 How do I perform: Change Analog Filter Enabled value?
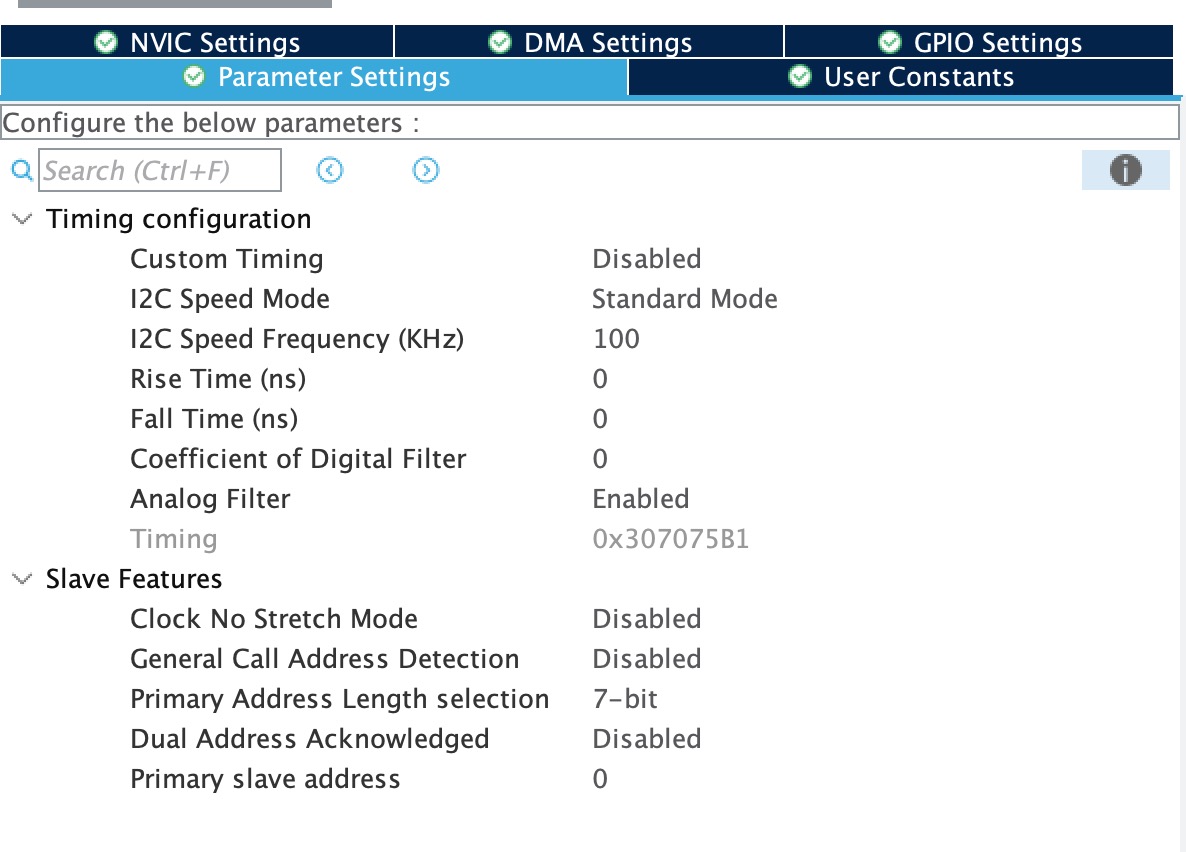pos(641,499)
